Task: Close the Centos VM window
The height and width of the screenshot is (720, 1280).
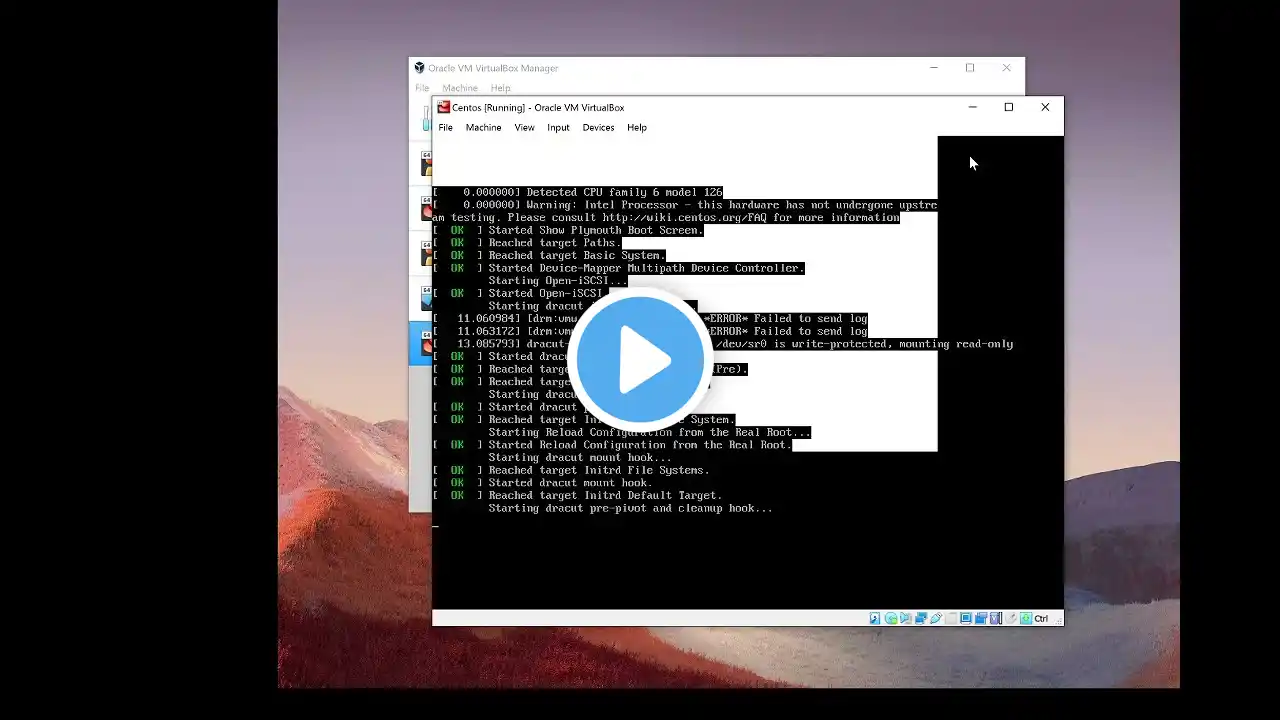Action: click(1045, 107)
